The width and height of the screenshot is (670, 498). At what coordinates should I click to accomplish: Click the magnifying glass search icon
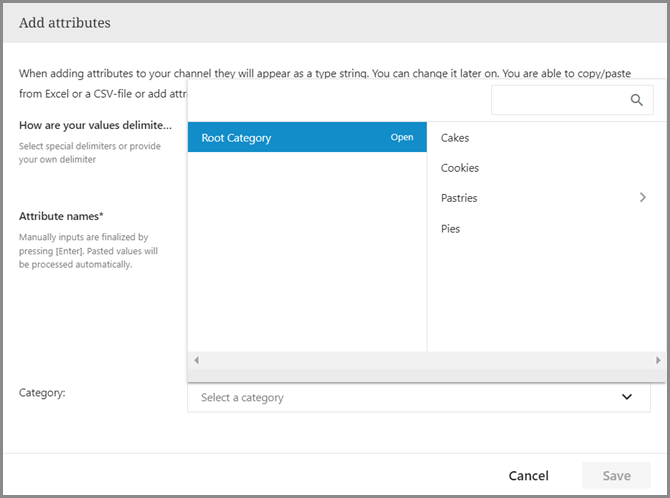(636, 100)
